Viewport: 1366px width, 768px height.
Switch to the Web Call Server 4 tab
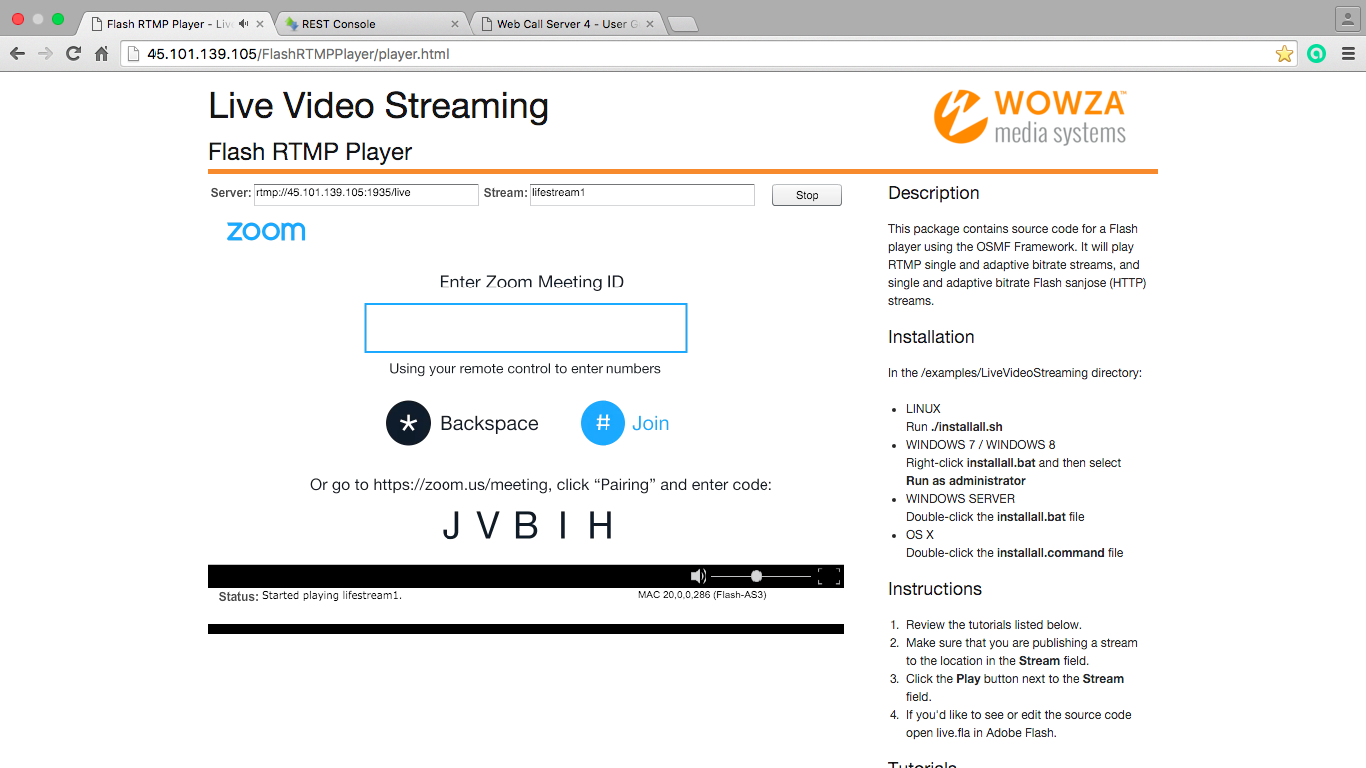click(567, 24)
